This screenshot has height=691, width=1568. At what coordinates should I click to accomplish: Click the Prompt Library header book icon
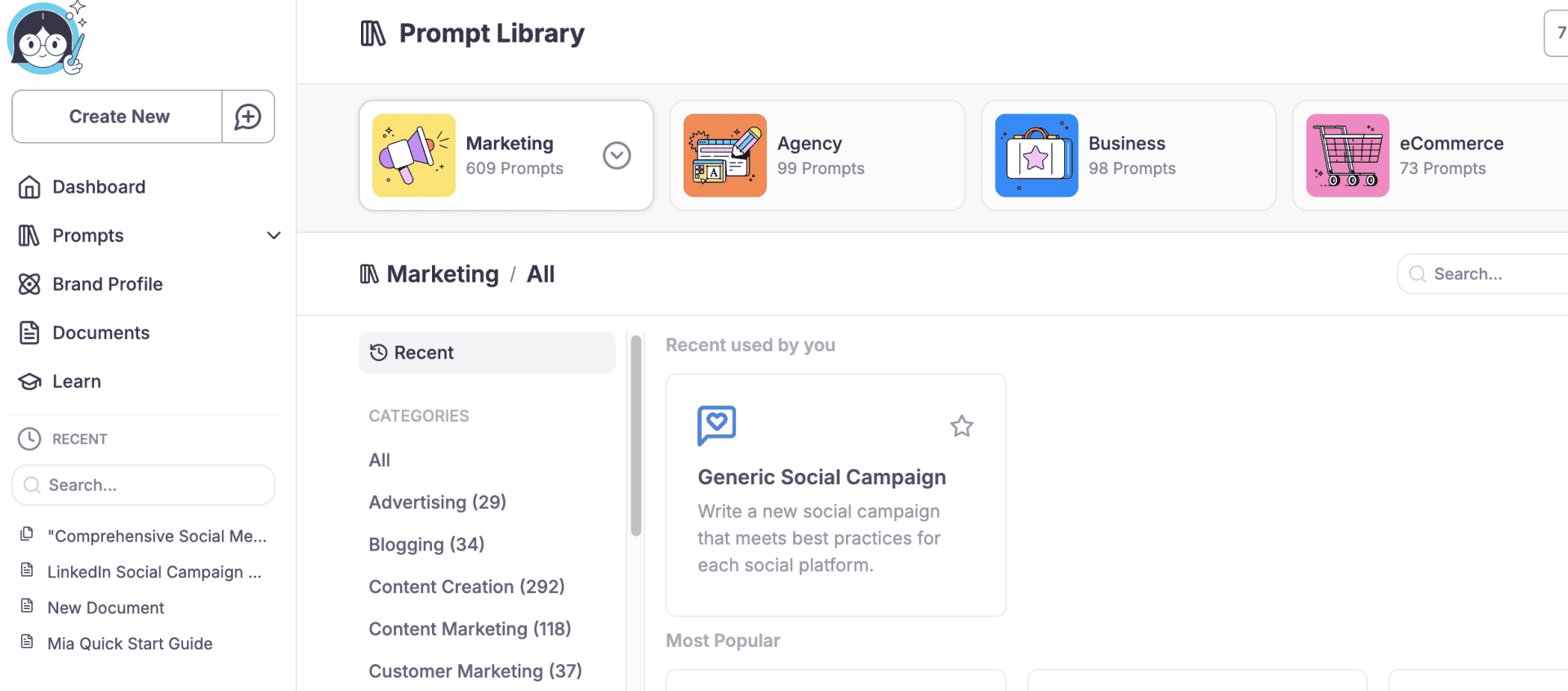coord(373,33)
